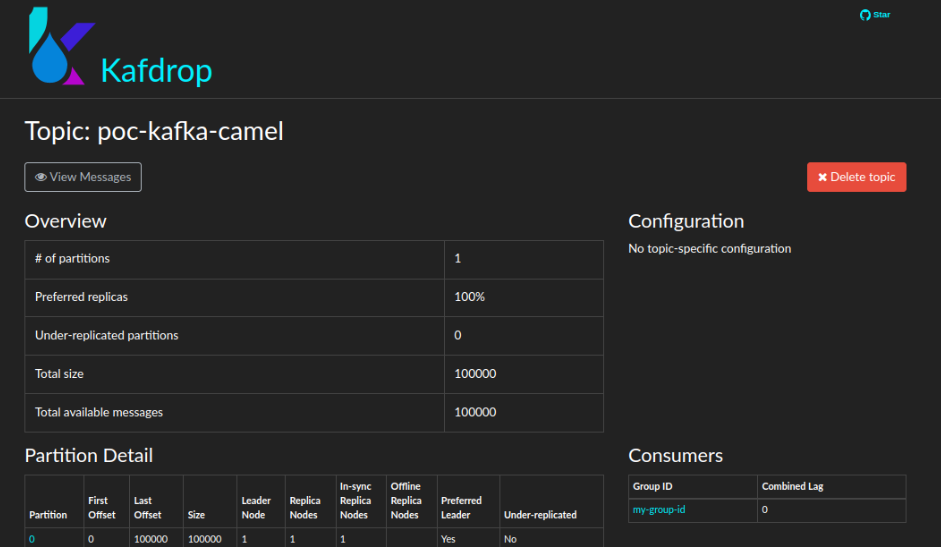Click the Preferred Leader cell 'Yes'

pyautogui.click(x=448, y=539)
